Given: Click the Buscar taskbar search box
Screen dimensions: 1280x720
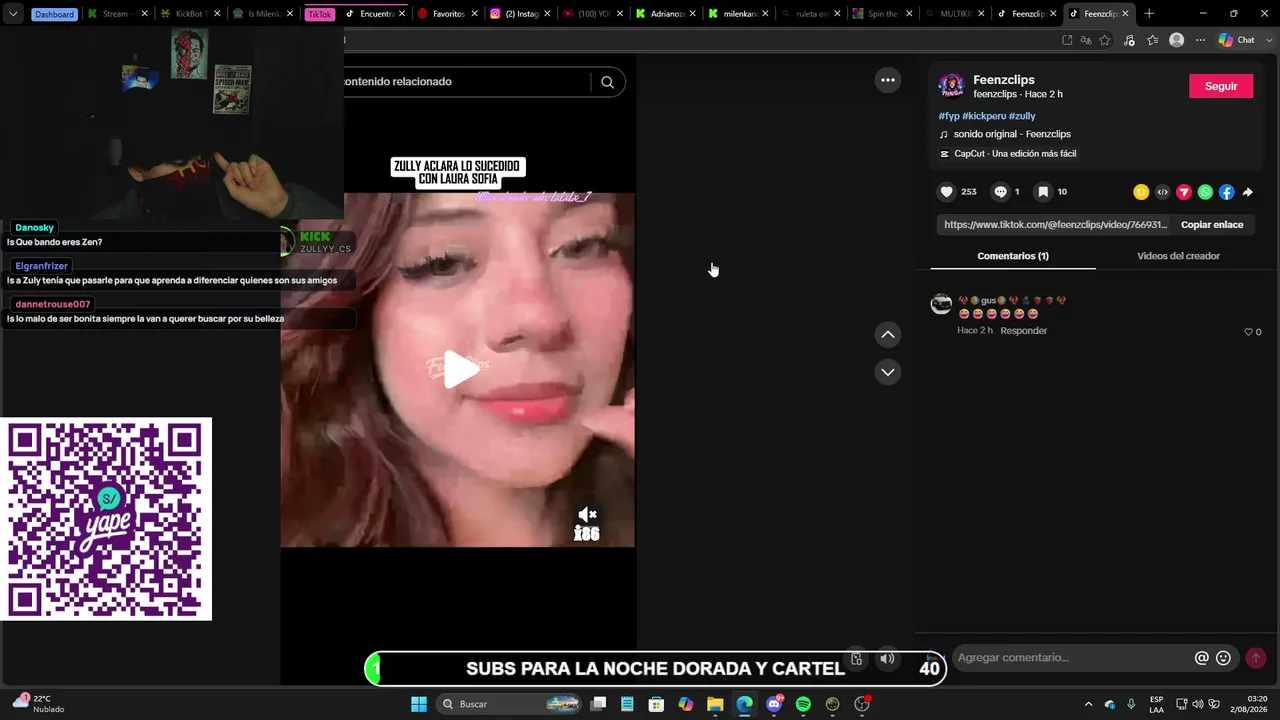Looking at the screenshot, I should pos(510,704).
